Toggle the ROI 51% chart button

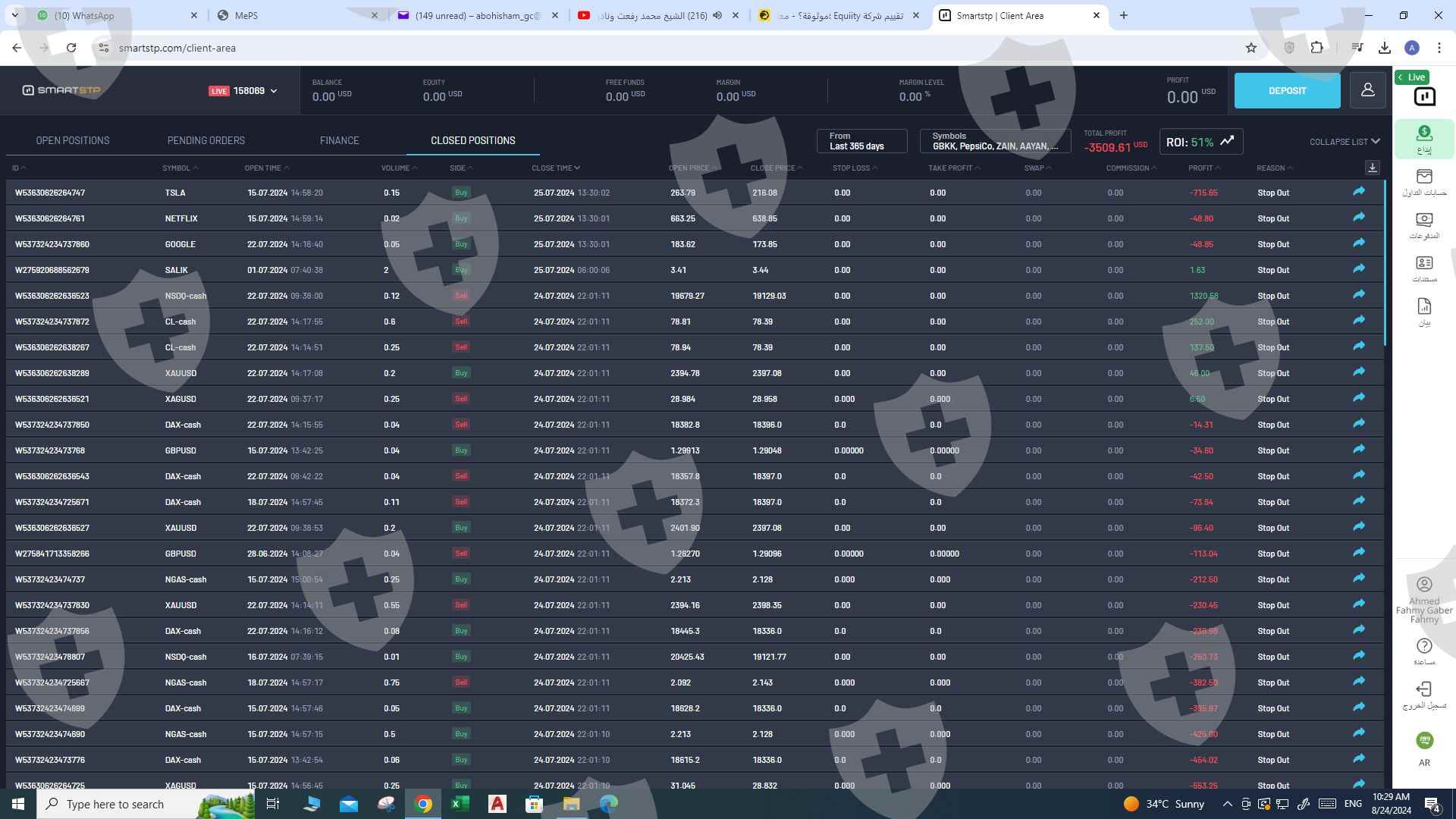pyautogui.click(x=1201, y=142)
